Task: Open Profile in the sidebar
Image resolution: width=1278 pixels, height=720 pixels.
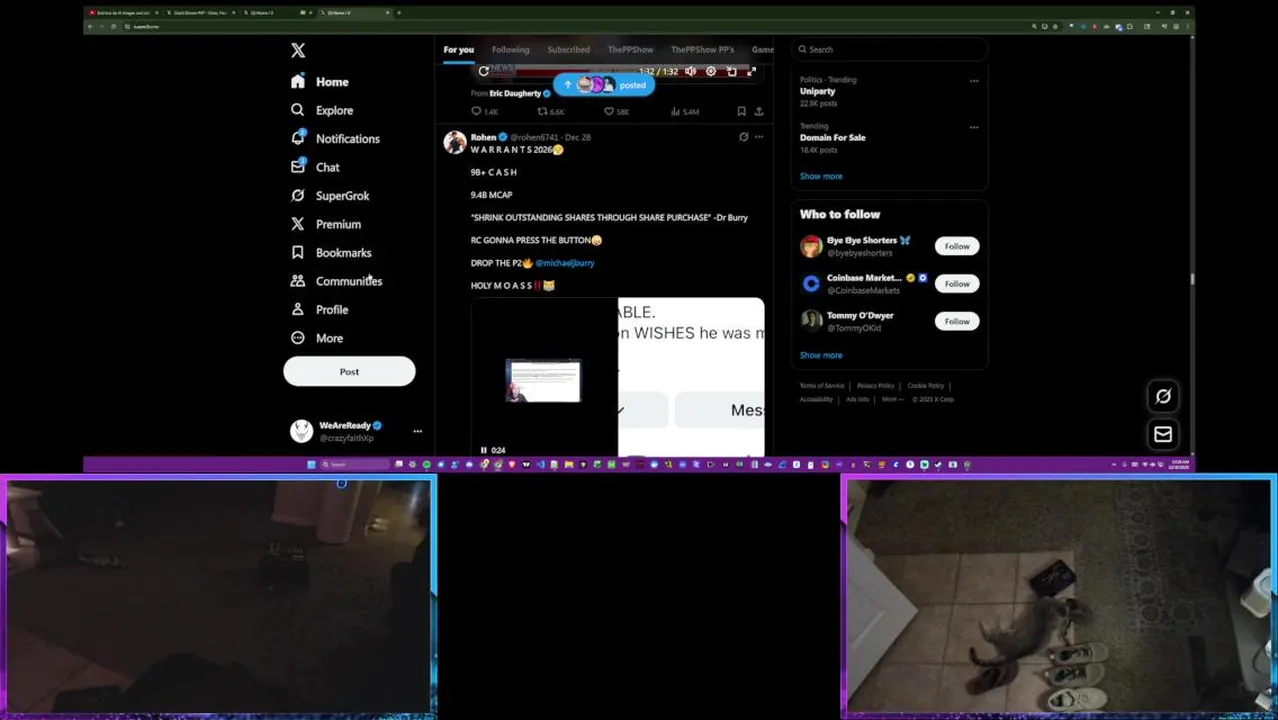Action: [319, 310]
